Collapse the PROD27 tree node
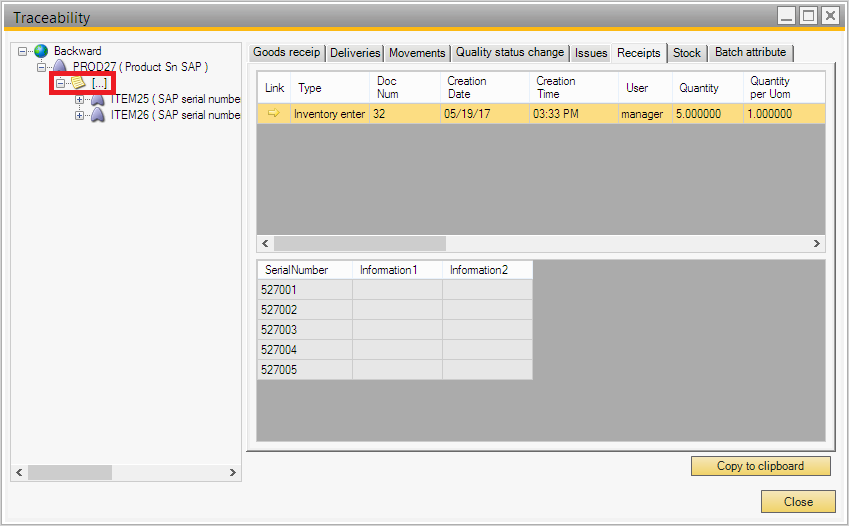The width and height of the screenshot is (849, 526). 42,67
